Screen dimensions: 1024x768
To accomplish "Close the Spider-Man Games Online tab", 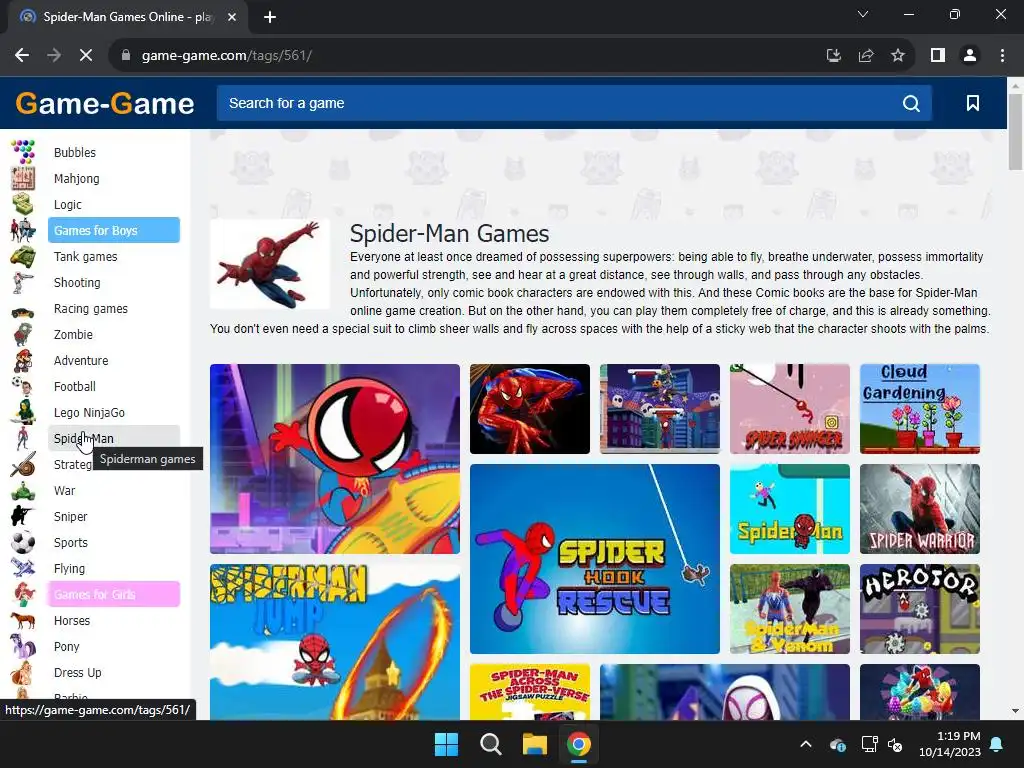I will tap(232, 17).
